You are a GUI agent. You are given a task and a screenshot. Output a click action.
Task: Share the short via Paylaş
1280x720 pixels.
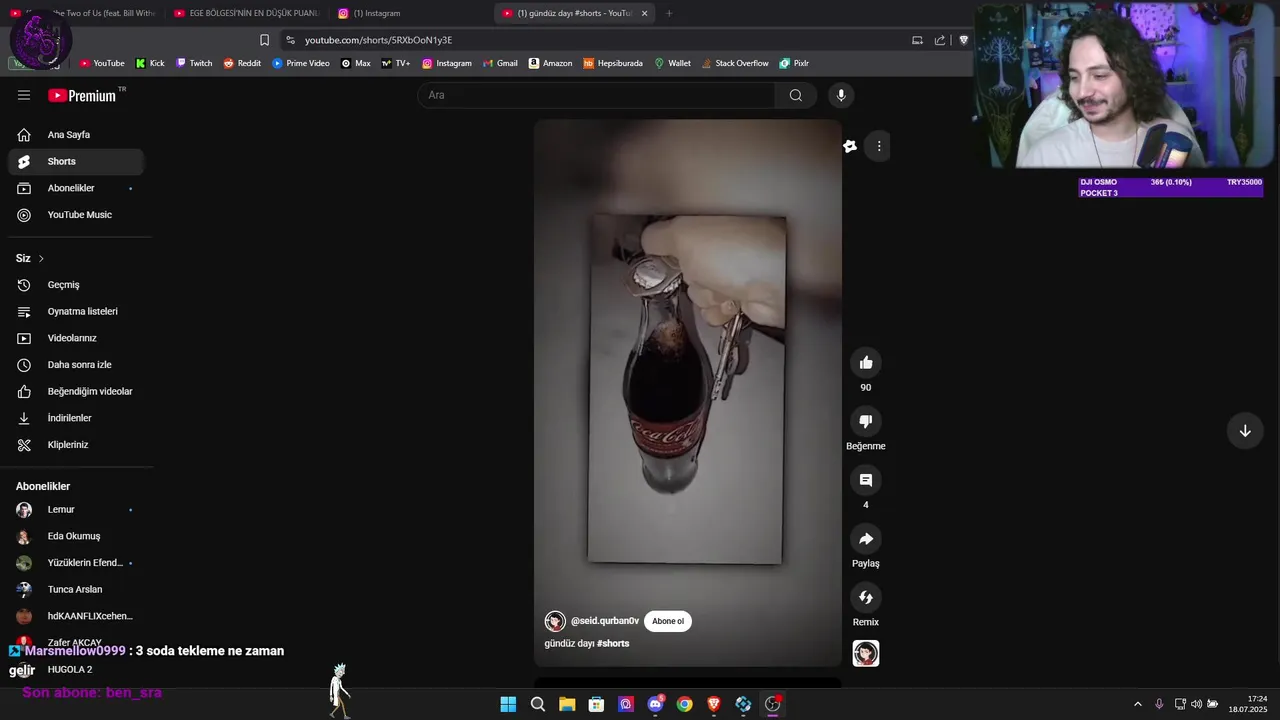[x=866, y=539]
